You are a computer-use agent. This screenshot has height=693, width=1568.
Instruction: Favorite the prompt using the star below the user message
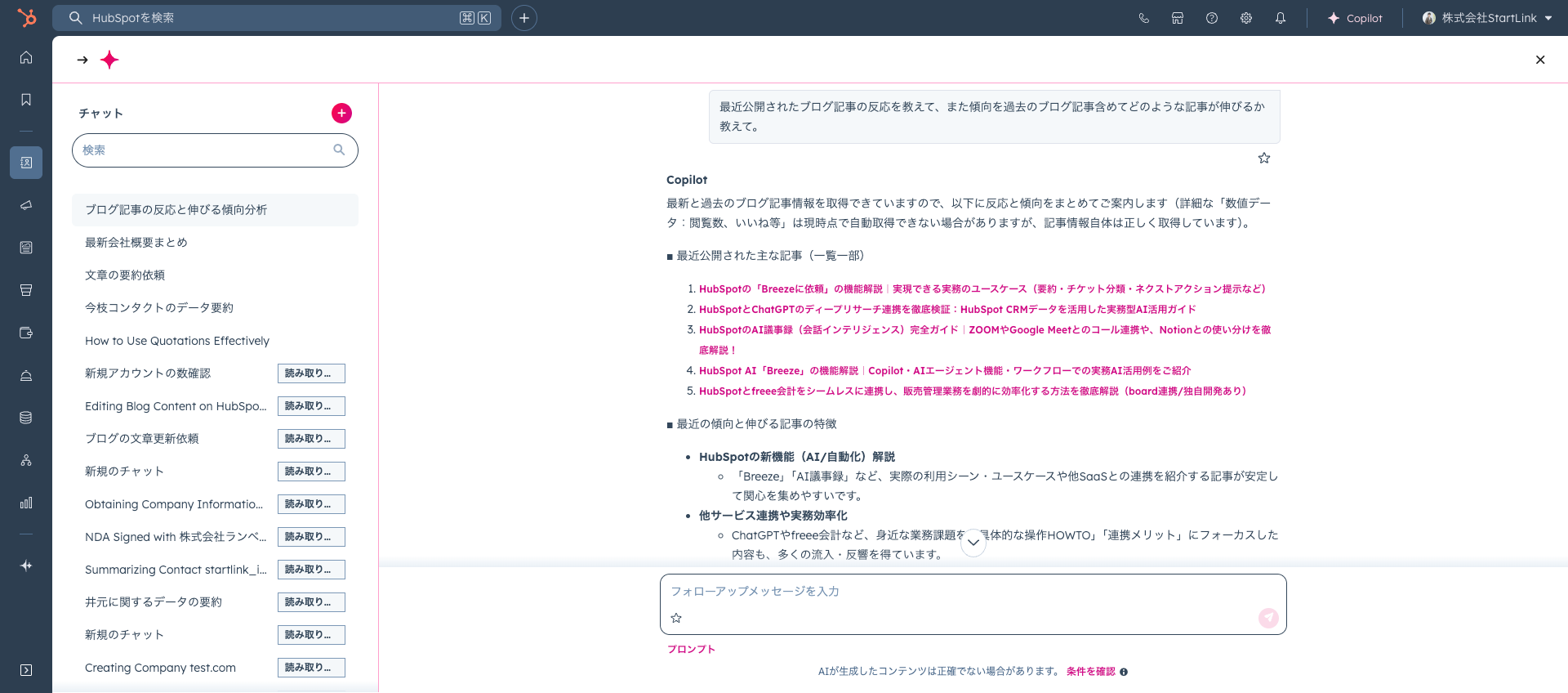pos(1263,158)
